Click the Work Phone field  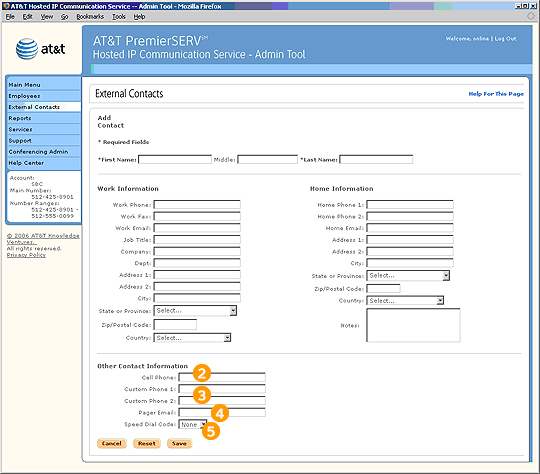[x=197, y=205]
